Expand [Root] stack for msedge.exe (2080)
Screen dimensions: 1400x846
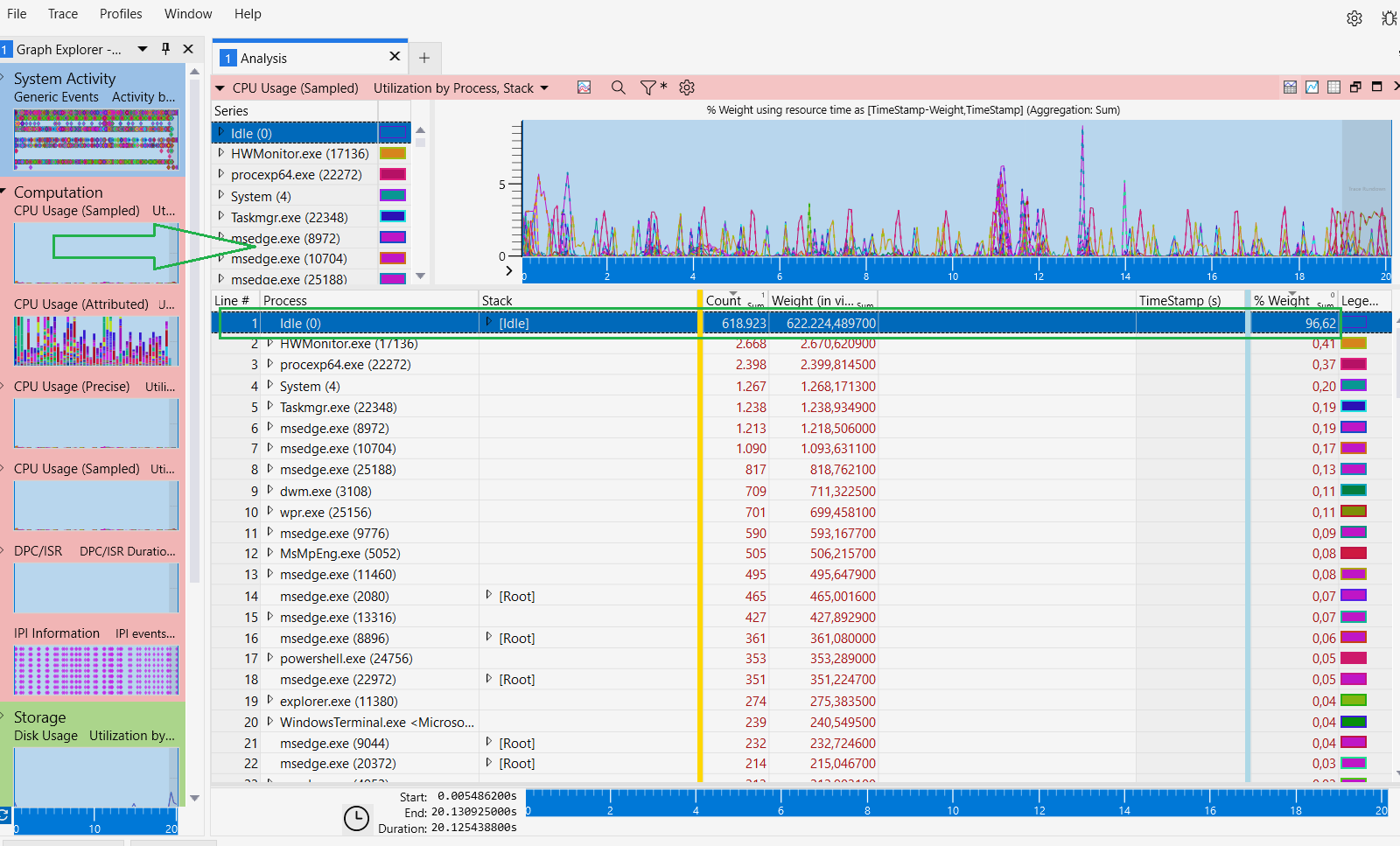pos(489,595)
